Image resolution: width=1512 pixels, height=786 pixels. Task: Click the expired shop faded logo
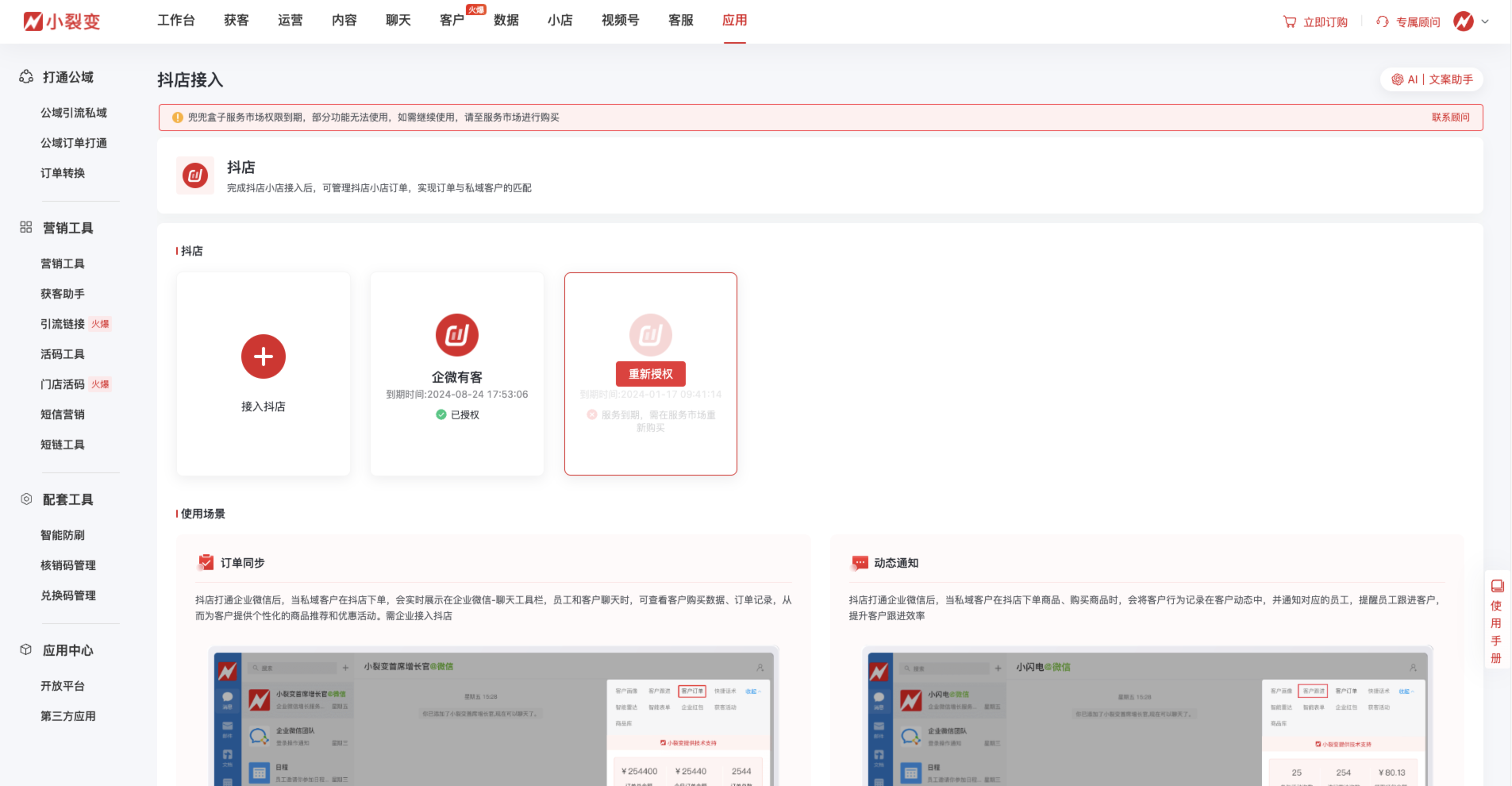[x=651, y=335]
